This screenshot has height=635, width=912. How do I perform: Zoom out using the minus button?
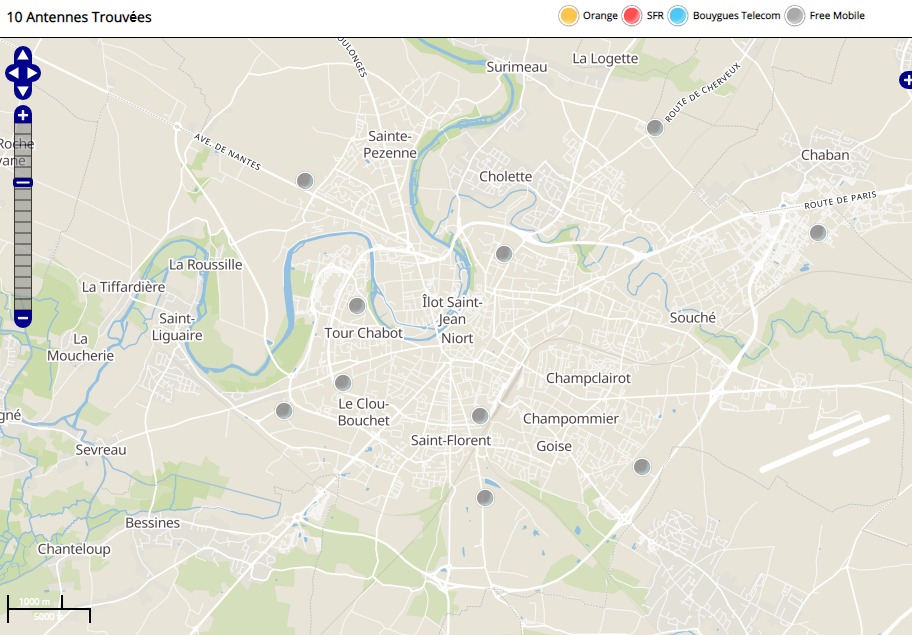pos(23,318)
